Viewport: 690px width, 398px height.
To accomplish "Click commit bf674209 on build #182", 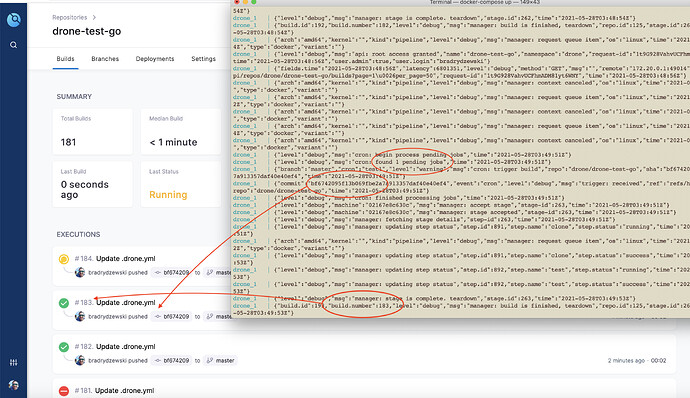I will [171, 361].
